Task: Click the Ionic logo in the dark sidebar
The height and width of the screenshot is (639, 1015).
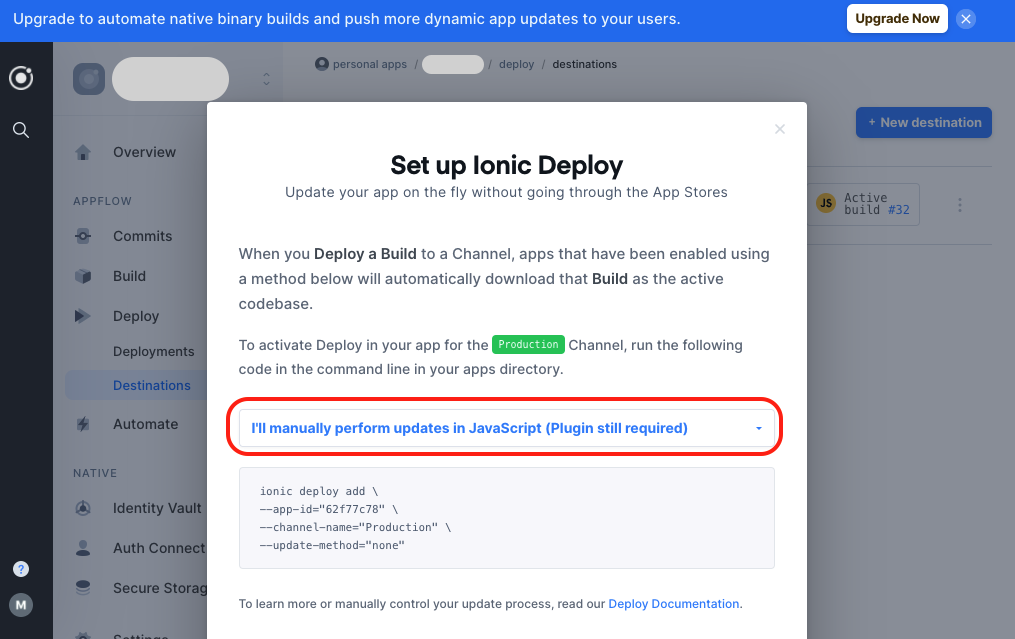Action: tap(21, 78)
